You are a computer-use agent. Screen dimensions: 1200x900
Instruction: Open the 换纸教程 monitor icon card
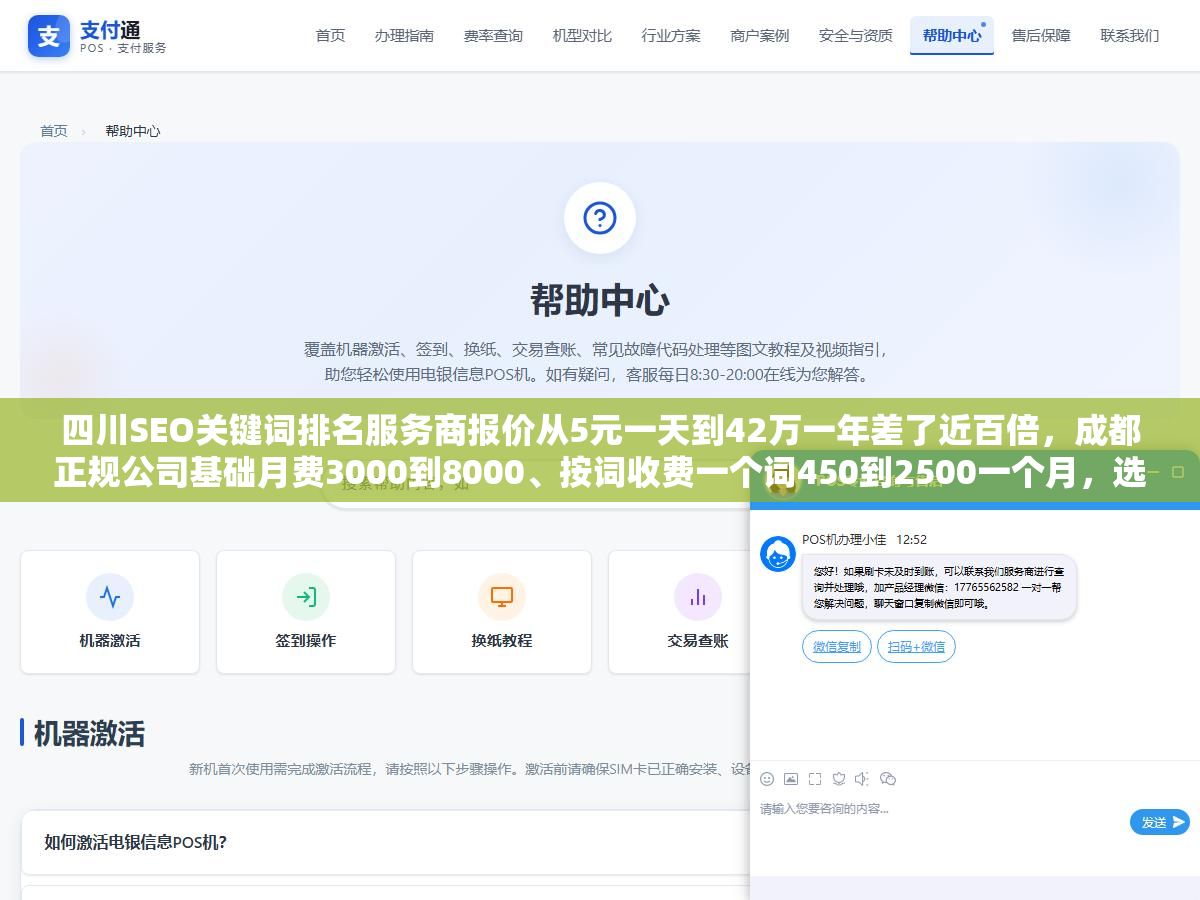tap(502, 612)
